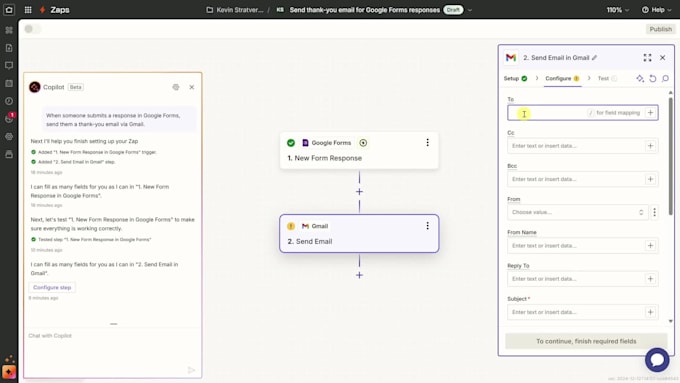
Task: Click the AI sparkle icon in panel toolbar
Action: pyautogui.click(x=640, y=79)
